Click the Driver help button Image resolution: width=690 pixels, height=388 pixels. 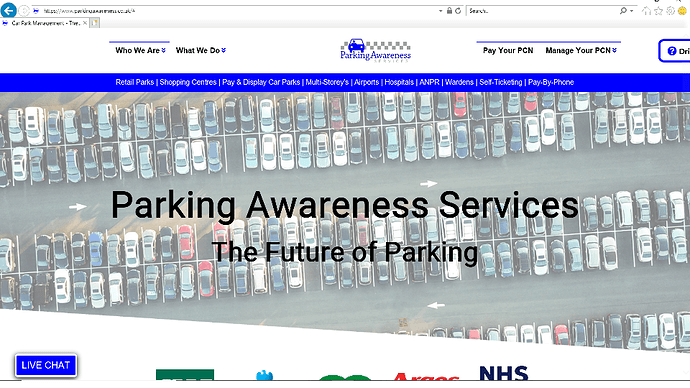pyautogui.click(x=675, y=51)
